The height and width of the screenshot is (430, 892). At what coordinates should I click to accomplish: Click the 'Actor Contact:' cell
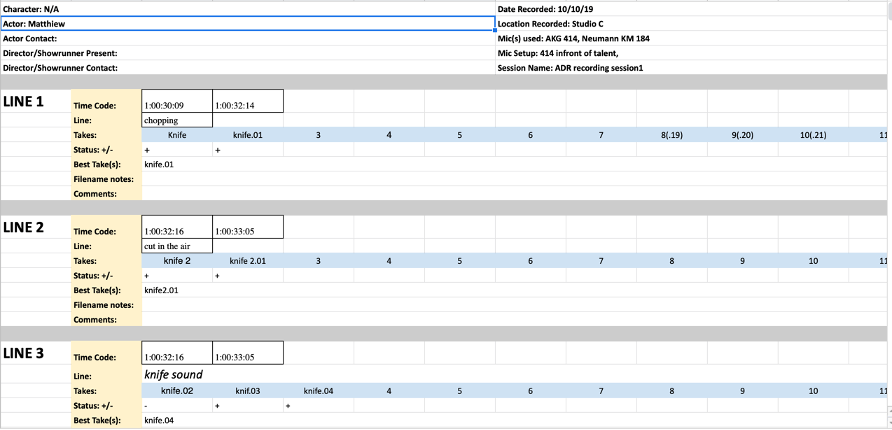247,39
